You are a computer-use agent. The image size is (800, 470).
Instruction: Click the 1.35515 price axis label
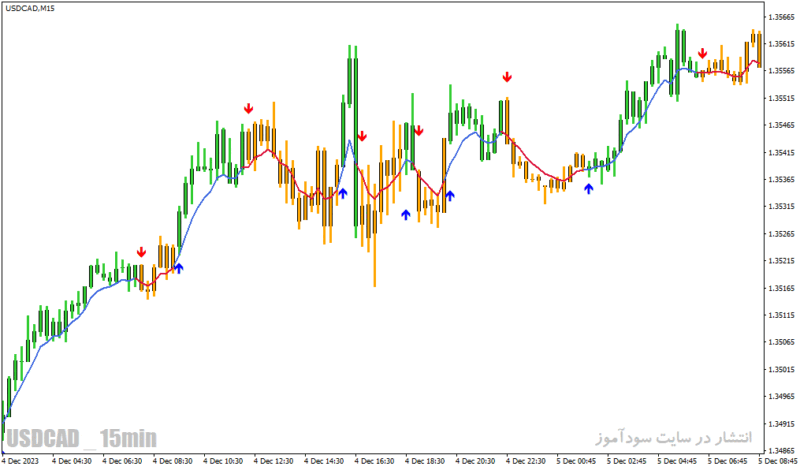(781, 98)
